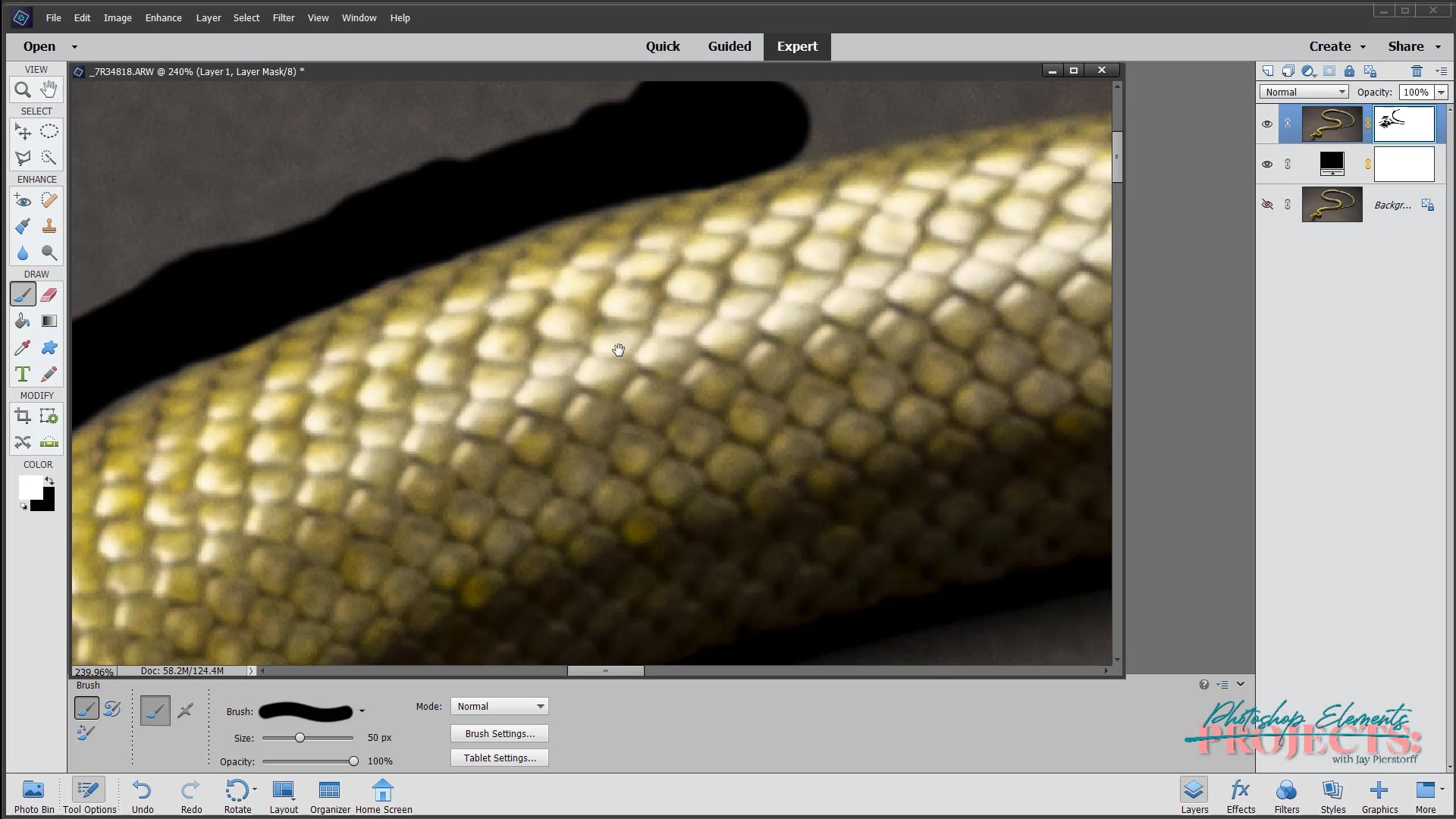The image size is (1456, 819).
Task: Pick the Horizontal Type tool
Action: (x=23, y=374)
